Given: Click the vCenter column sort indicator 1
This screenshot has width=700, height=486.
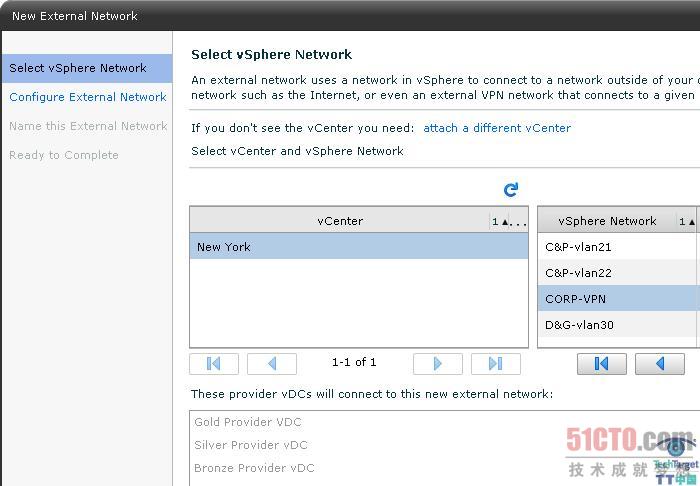Looking at the screenshot, I should click(x=500, y=221).
